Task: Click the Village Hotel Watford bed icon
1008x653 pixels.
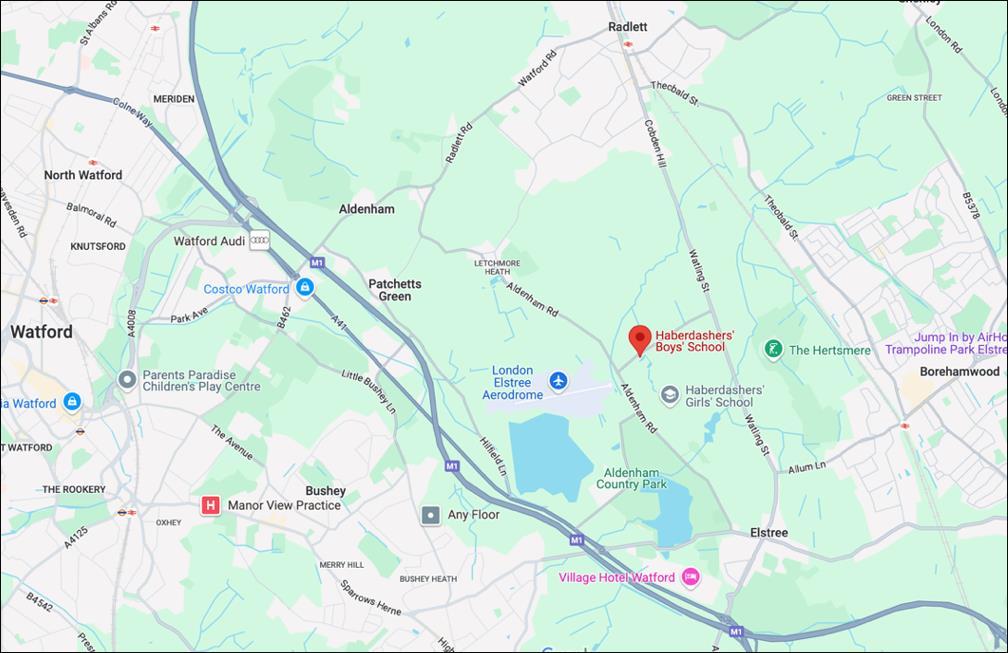Action: 691,577
